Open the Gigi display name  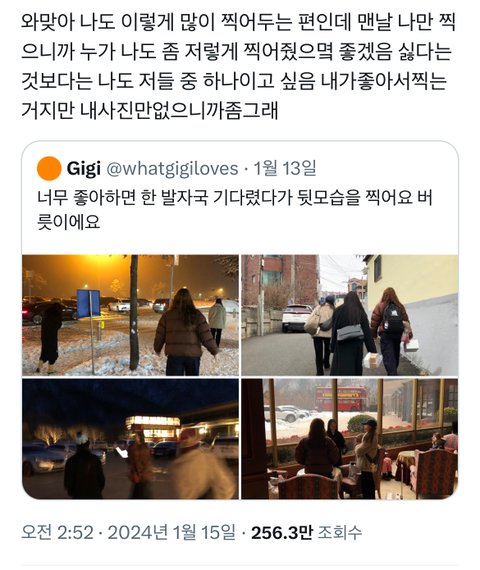coord(84,169)
